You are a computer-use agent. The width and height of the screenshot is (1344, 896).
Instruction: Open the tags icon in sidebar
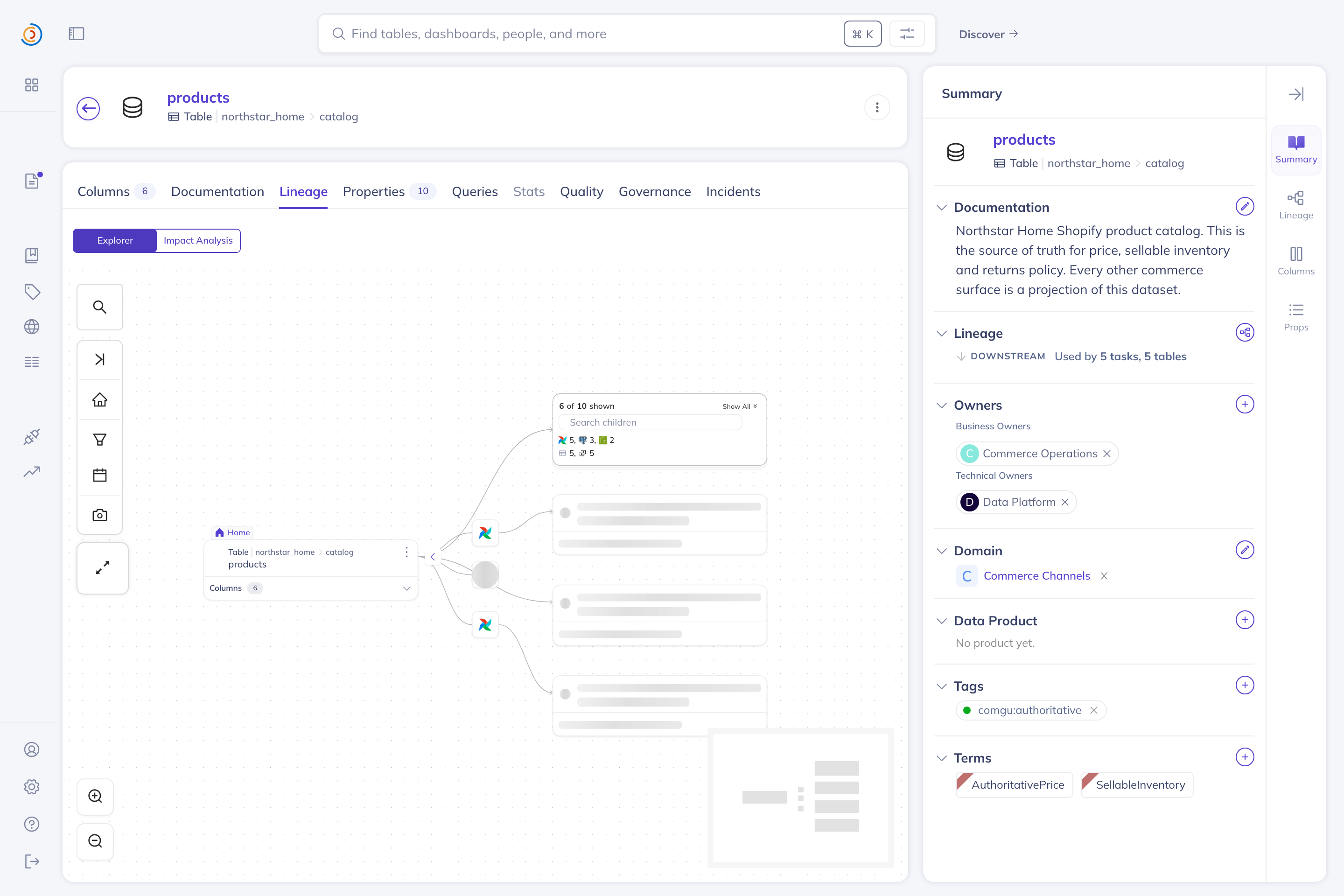[32, 291]
